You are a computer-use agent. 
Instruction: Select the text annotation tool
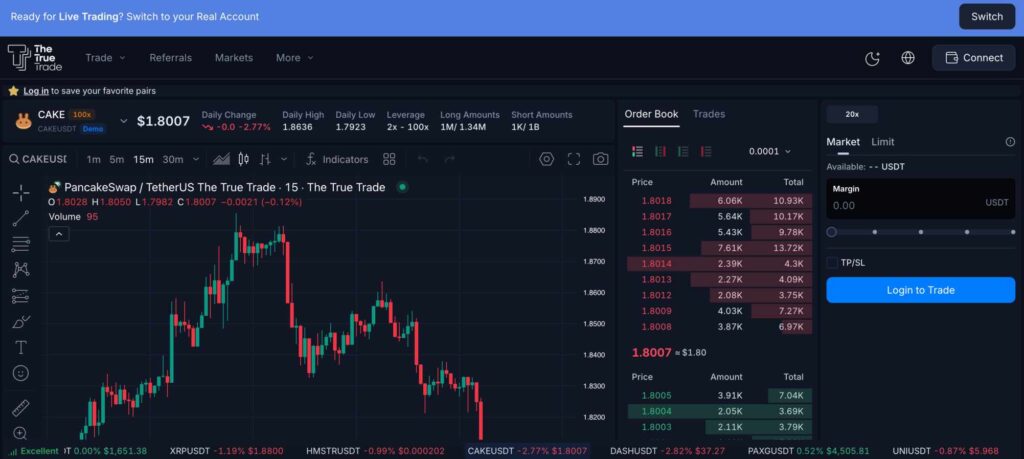click(21, 347)
